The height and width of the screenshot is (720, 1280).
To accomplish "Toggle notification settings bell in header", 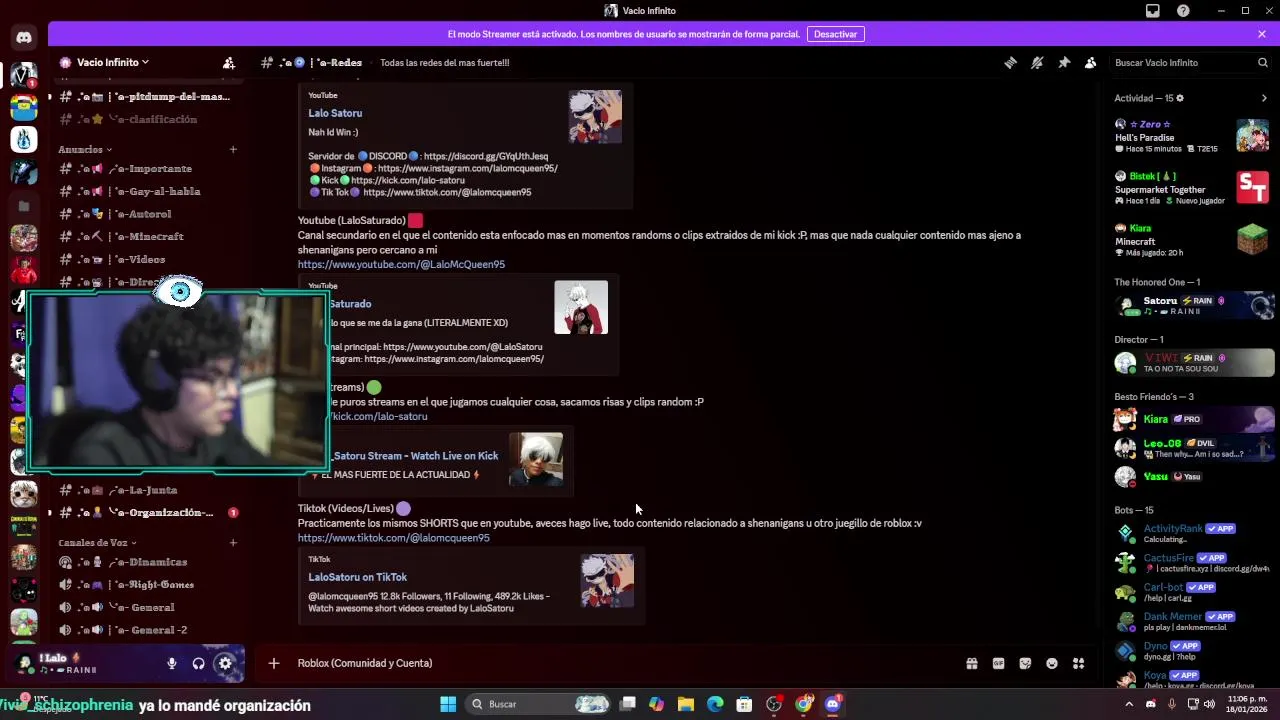I will [x=1037, y=62].
